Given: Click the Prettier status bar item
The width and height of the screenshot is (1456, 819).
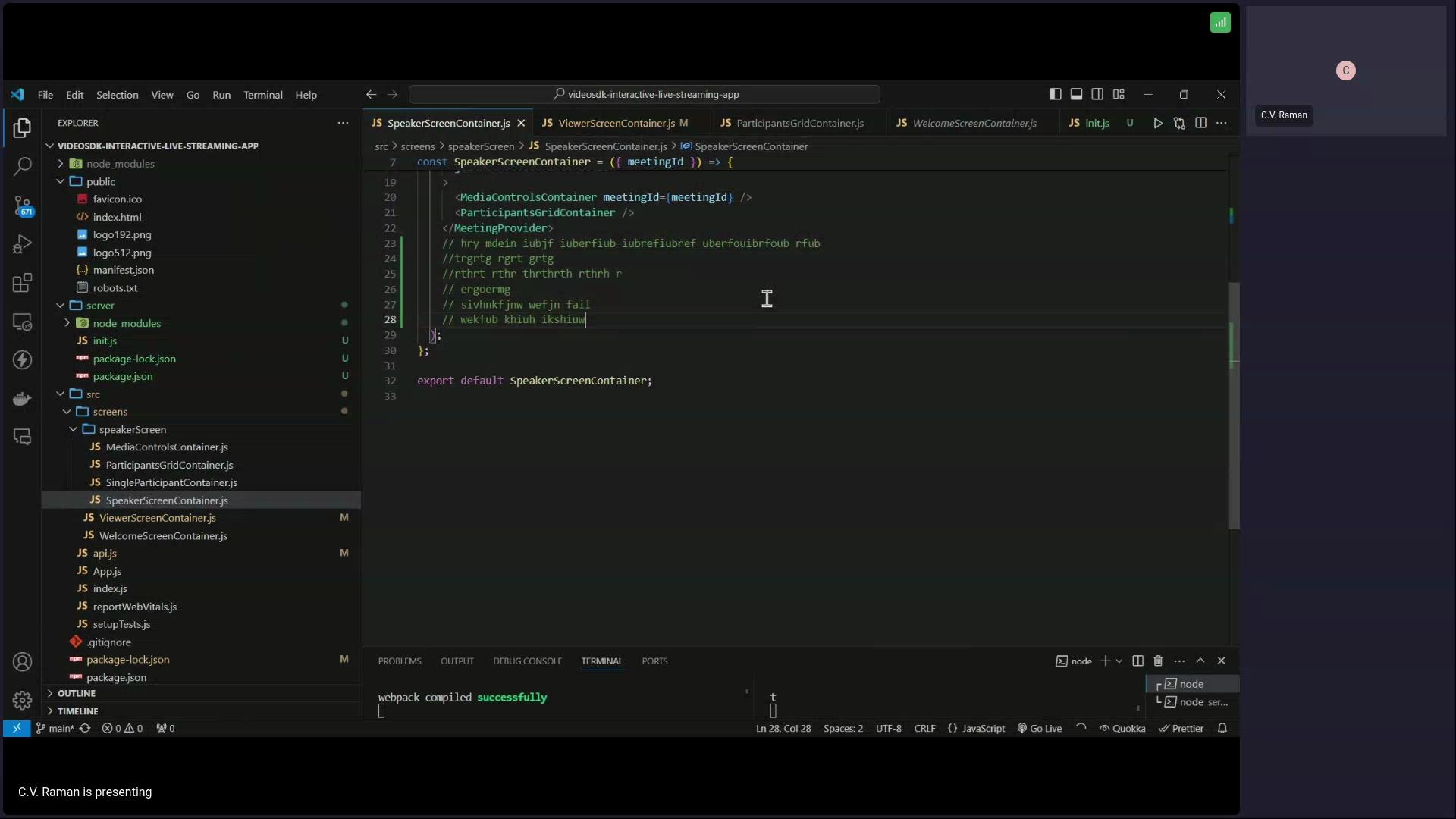Looking at the screenshot, I should (x=1181, y=729).
